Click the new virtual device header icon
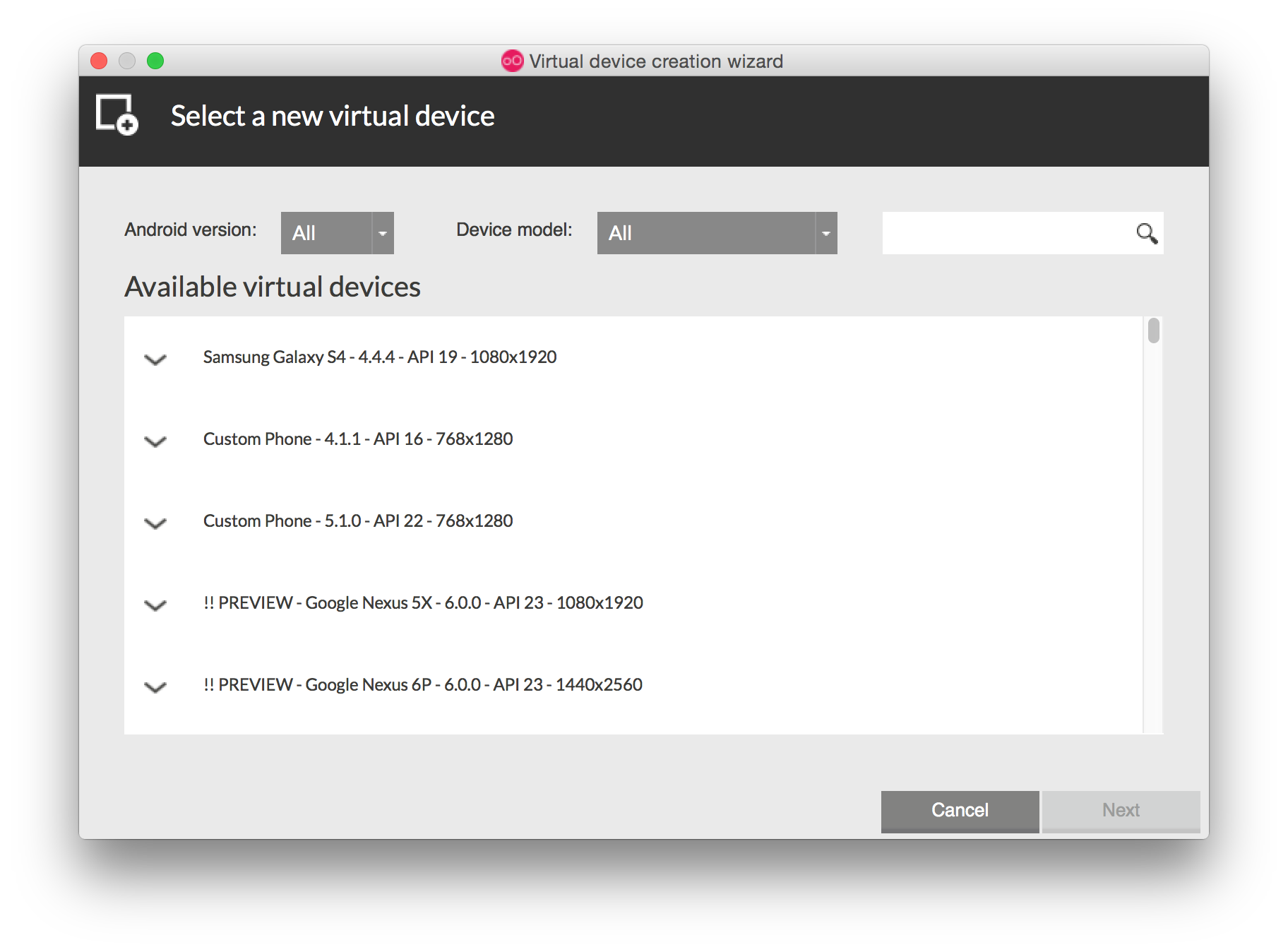The image size is (1288, 952). pos(117,114)
